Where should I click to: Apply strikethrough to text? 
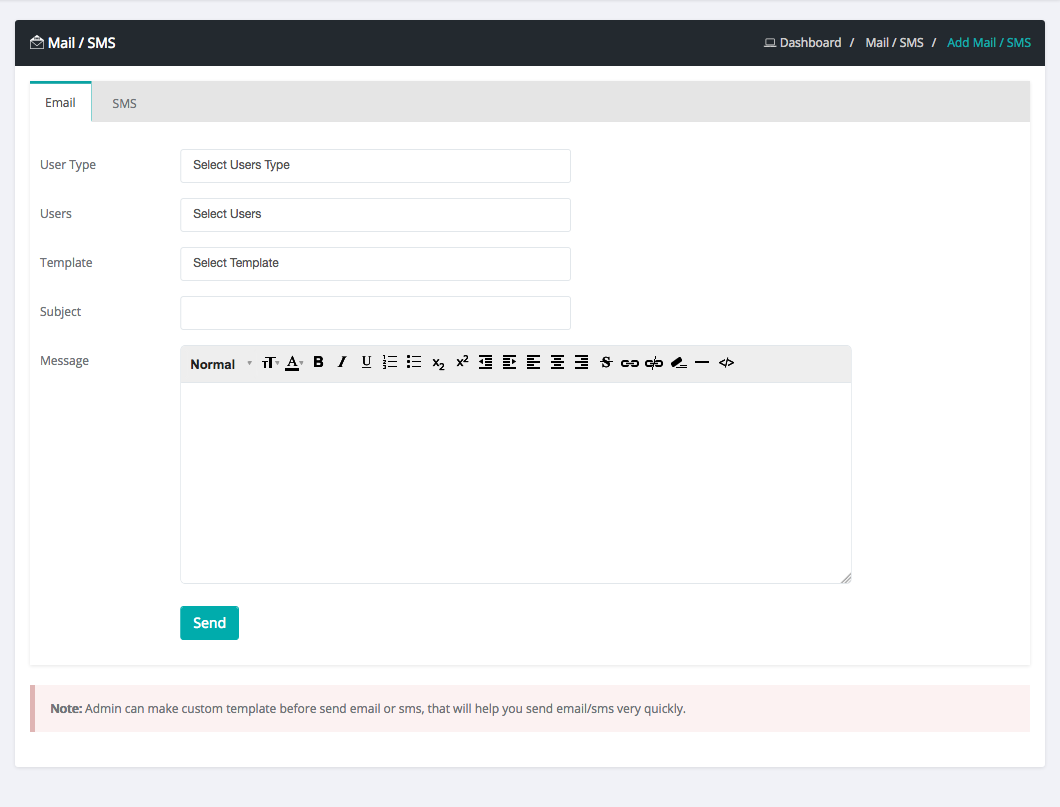click(605, 362)
